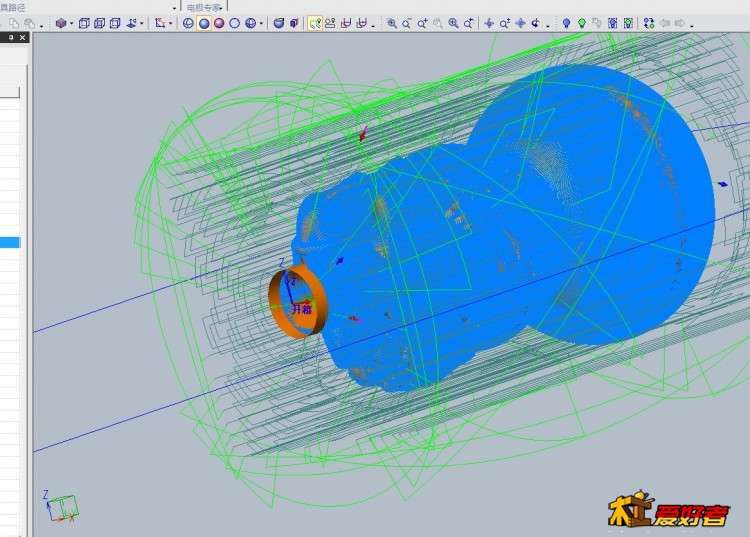Open dropdown beside purple cube icon
The image size is (750, 537).
71,23
